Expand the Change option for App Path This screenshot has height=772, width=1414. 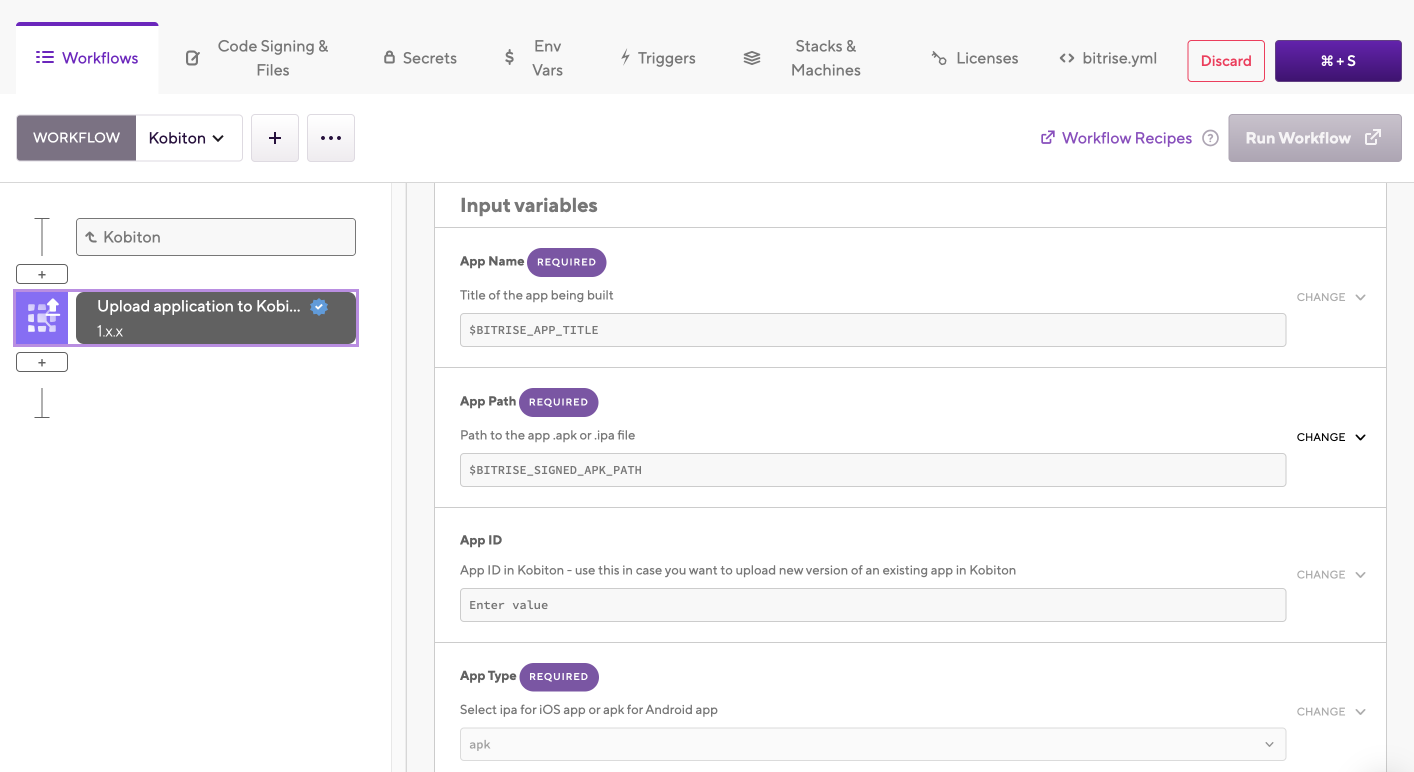pyautogui.click(x=1331, y=437)
